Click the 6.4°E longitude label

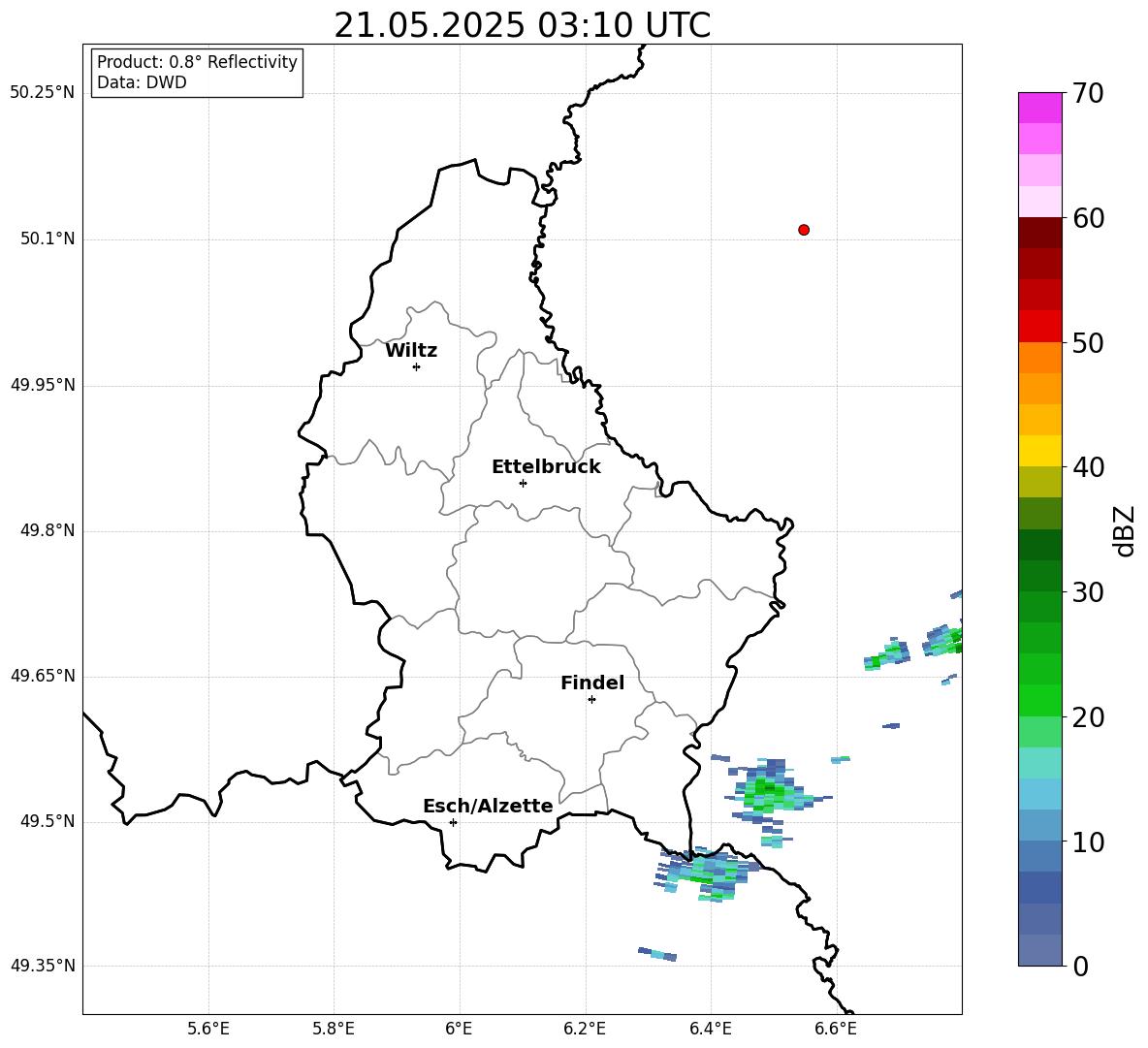pyautogui.click(x=710, y=1029)
